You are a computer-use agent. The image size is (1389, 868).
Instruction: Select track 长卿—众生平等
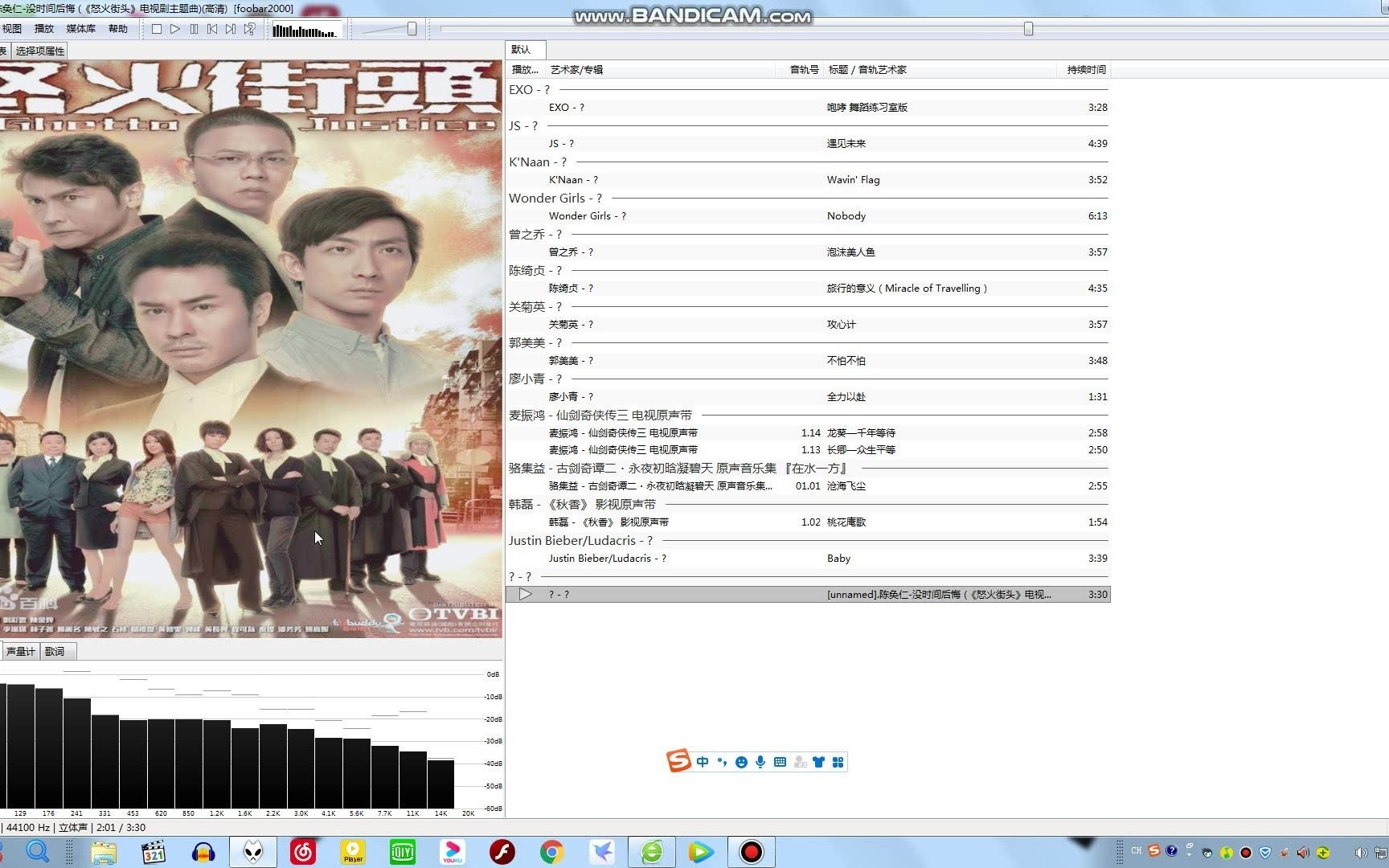(808, 450)
